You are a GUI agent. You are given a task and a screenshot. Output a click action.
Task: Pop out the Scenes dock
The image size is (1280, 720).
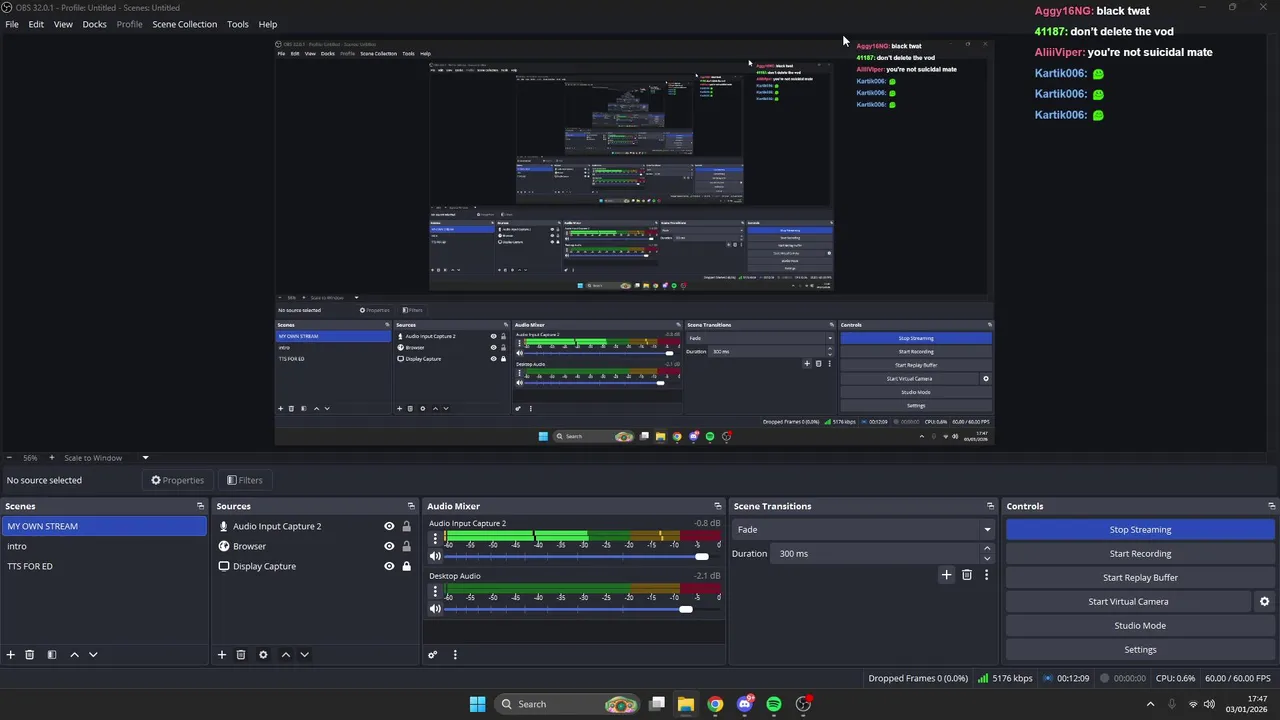pyautogui.click(x=200, y=506)
